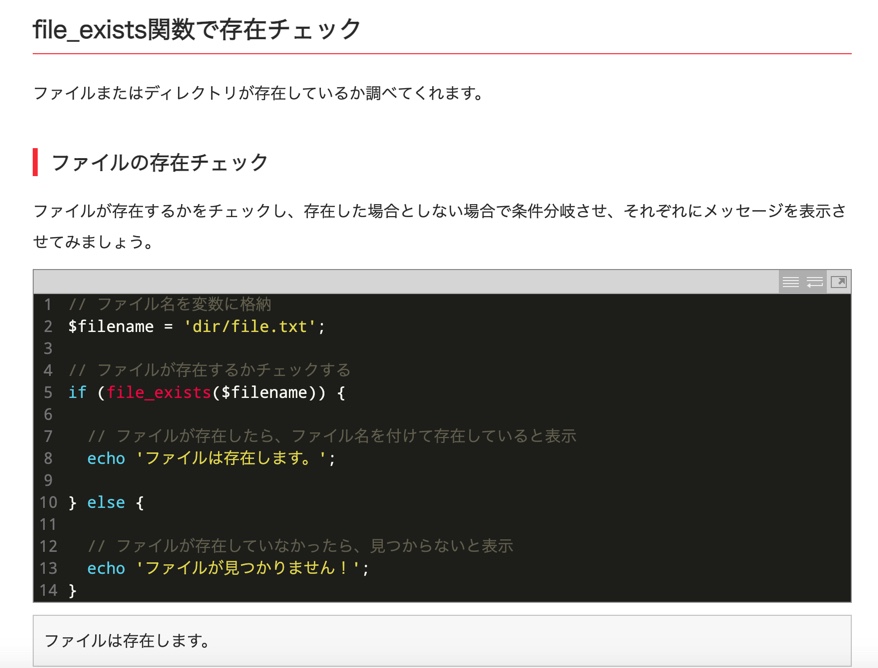
Task: Click the output box showing ファイルは存在します。
Action: (441, 640)
